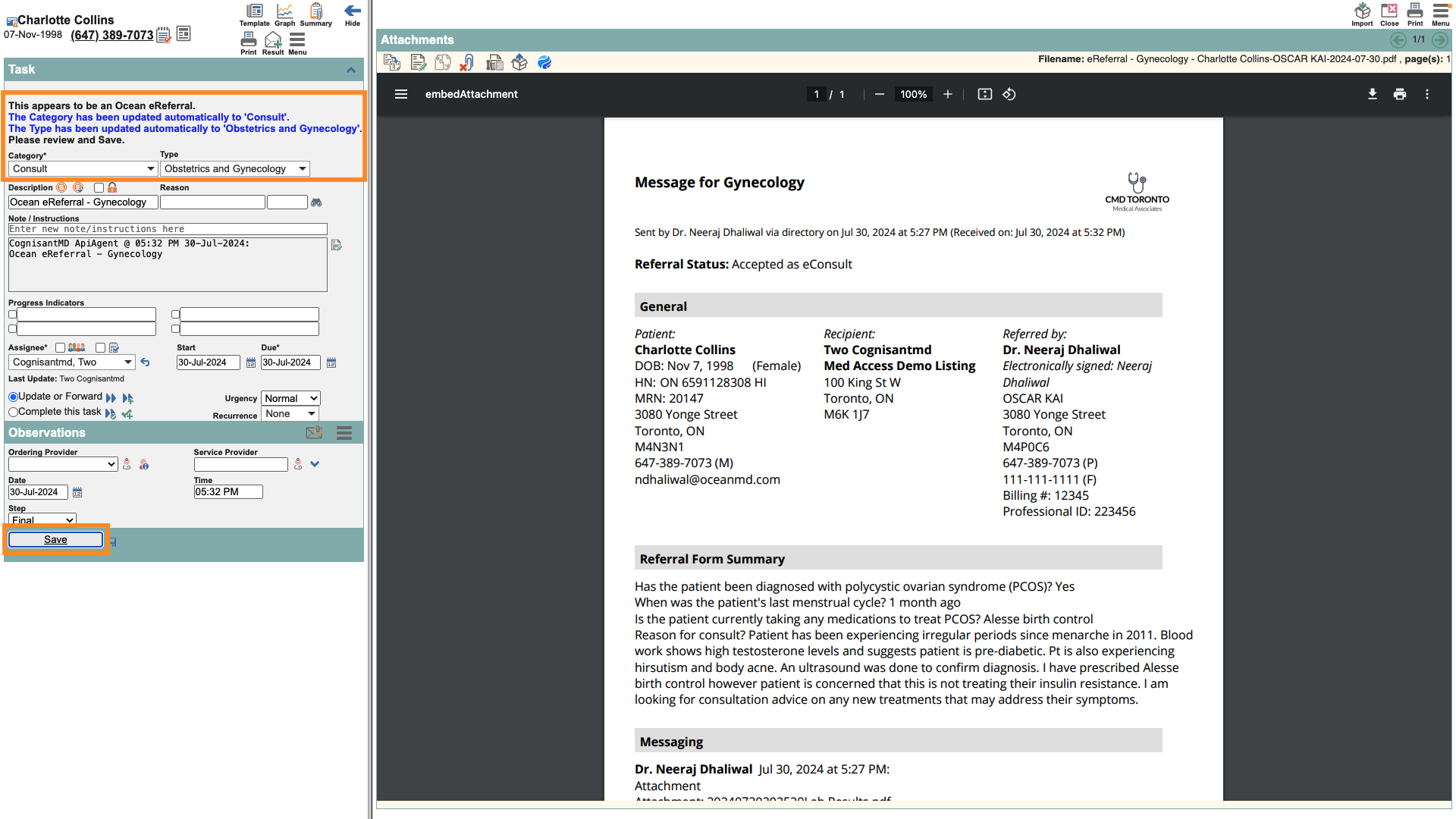Check the second left progress indicator checkbox
This screenshot has width=1456, height=819.
tap(12, 329)
